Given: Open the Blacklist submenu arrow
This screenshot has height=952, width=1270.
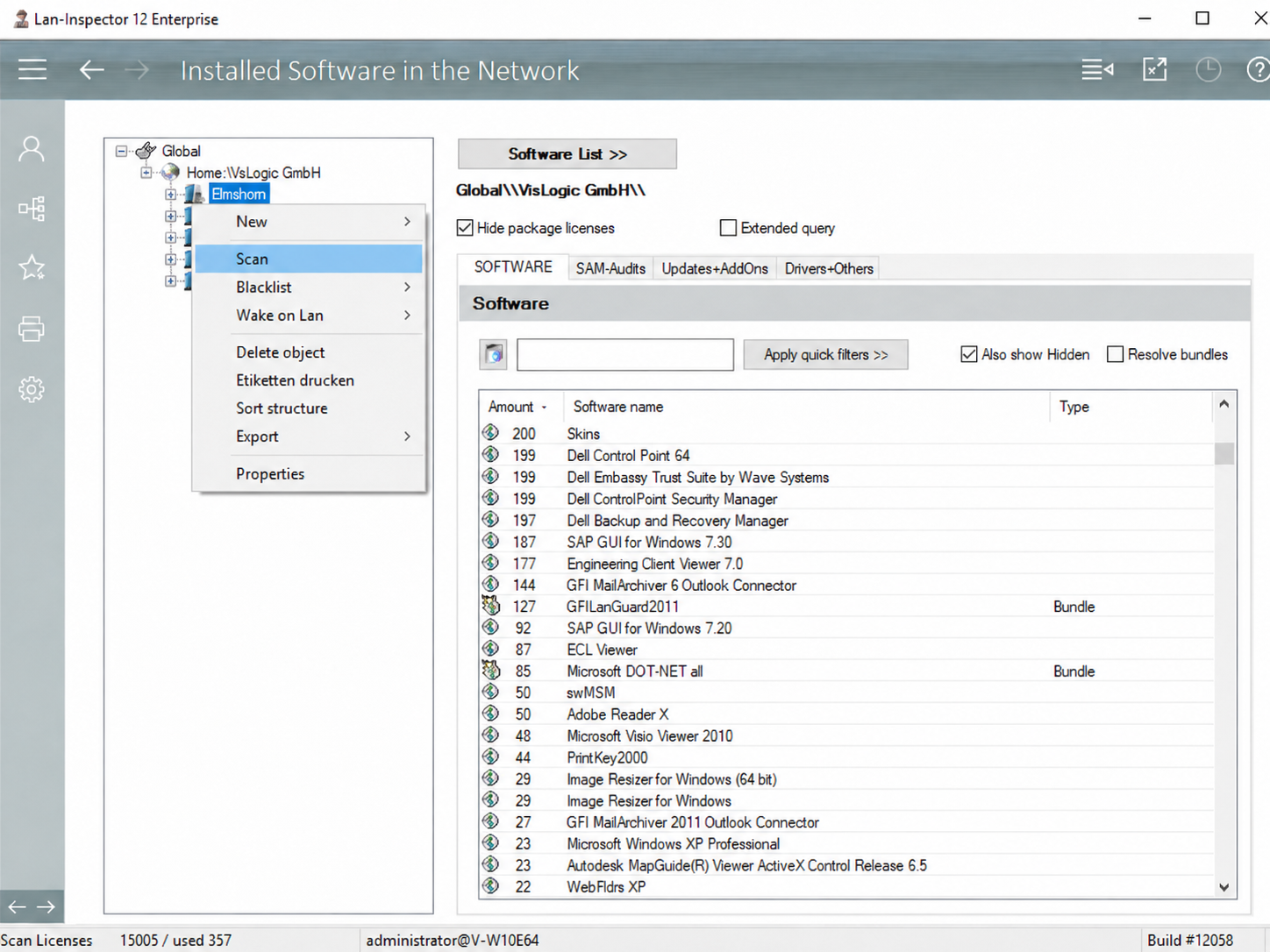Looking at the screenshot, I should (407, 287).
